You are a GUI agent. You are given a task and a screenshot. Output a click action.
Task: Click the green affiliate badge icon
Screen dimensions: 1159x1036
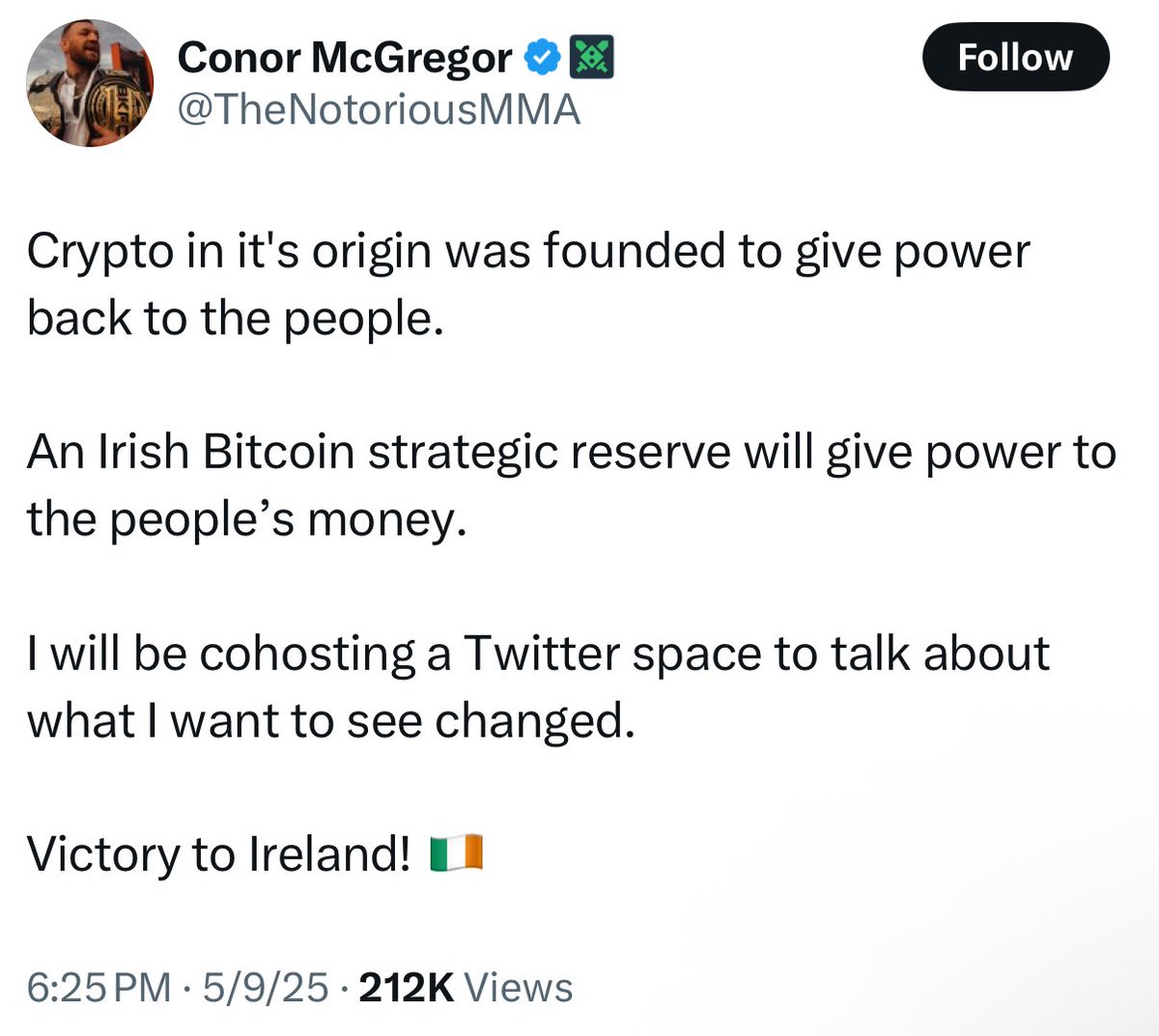click(x=591, y=59)
